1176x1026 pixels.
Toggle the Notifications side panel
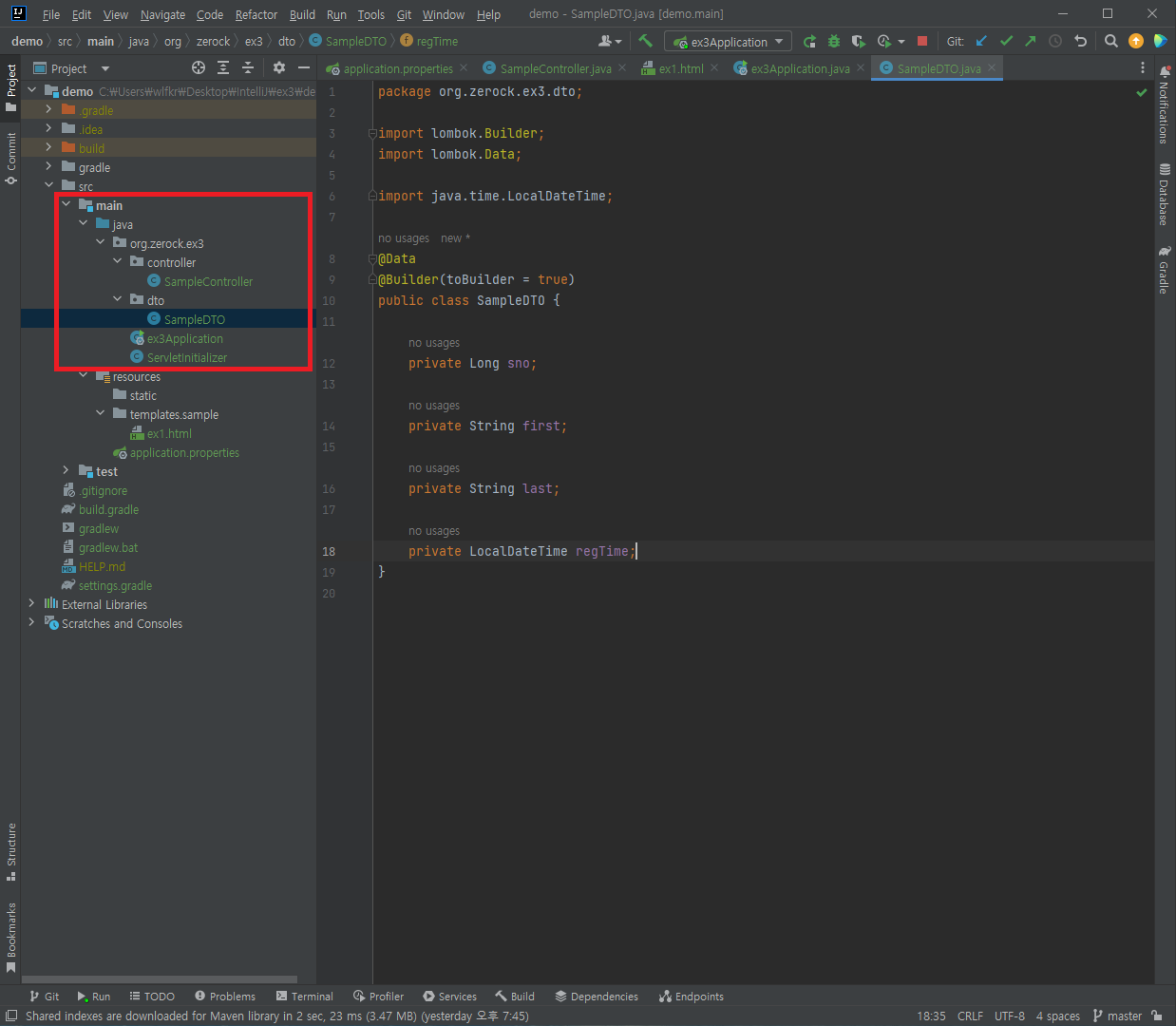pyautogui.click(x=1165, y=104)
